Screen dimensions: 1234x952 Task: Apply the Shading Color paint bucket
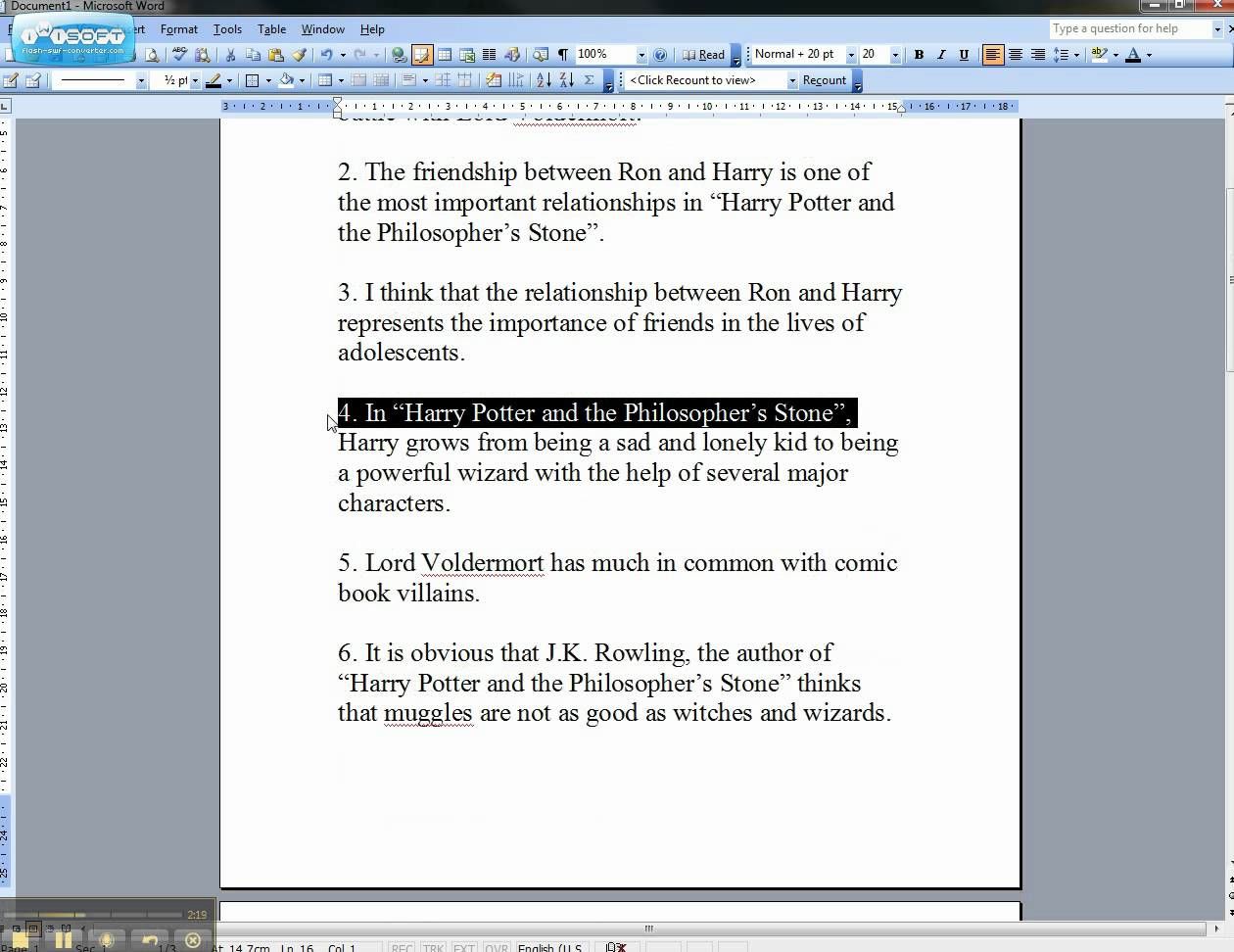(x=287, y=80)
